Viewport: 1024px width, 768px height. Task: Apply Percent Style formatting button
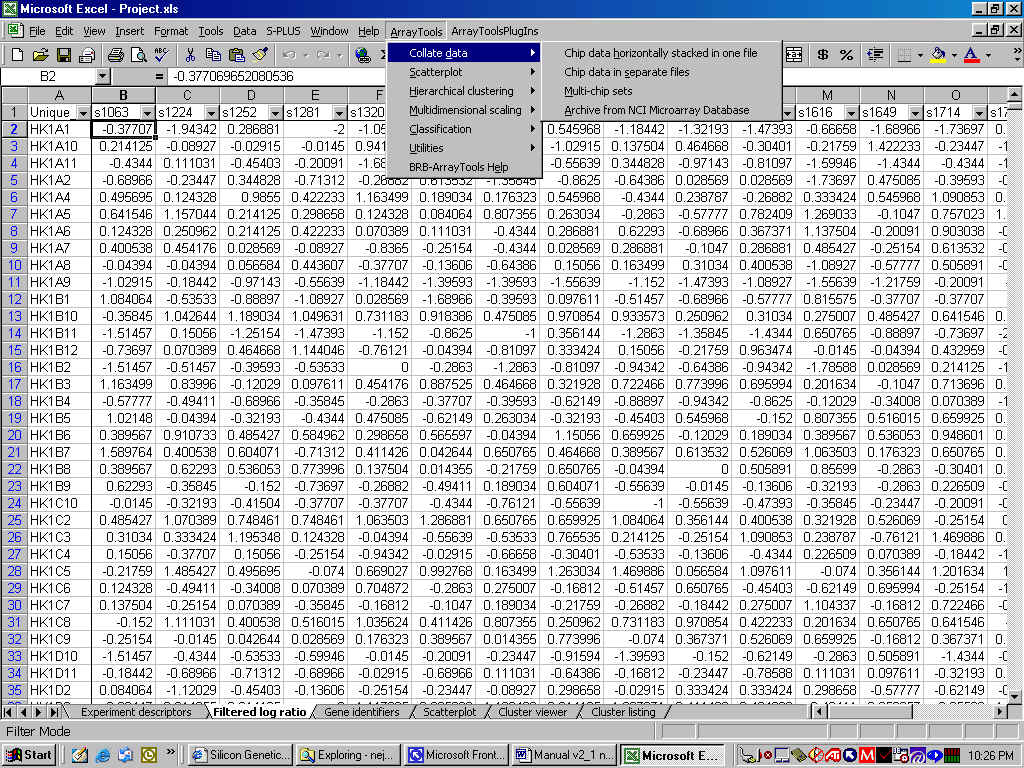pyautogui.click(x=847, y=55)
